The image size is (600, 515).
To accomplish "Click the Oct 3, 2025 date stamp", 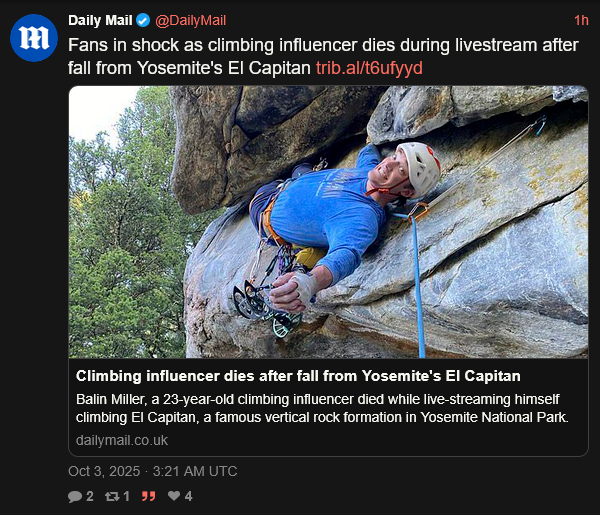I will 153,471.
